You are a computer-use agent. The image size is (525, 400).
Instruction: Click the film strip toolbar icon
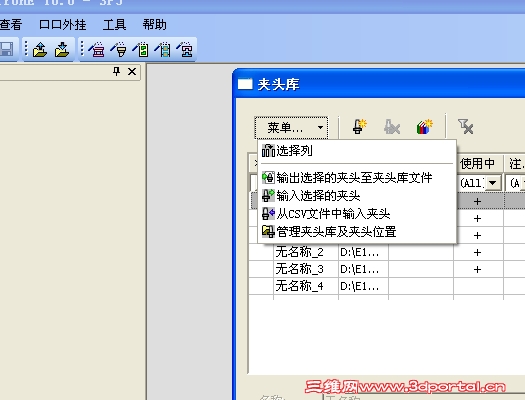click(163, 50)
